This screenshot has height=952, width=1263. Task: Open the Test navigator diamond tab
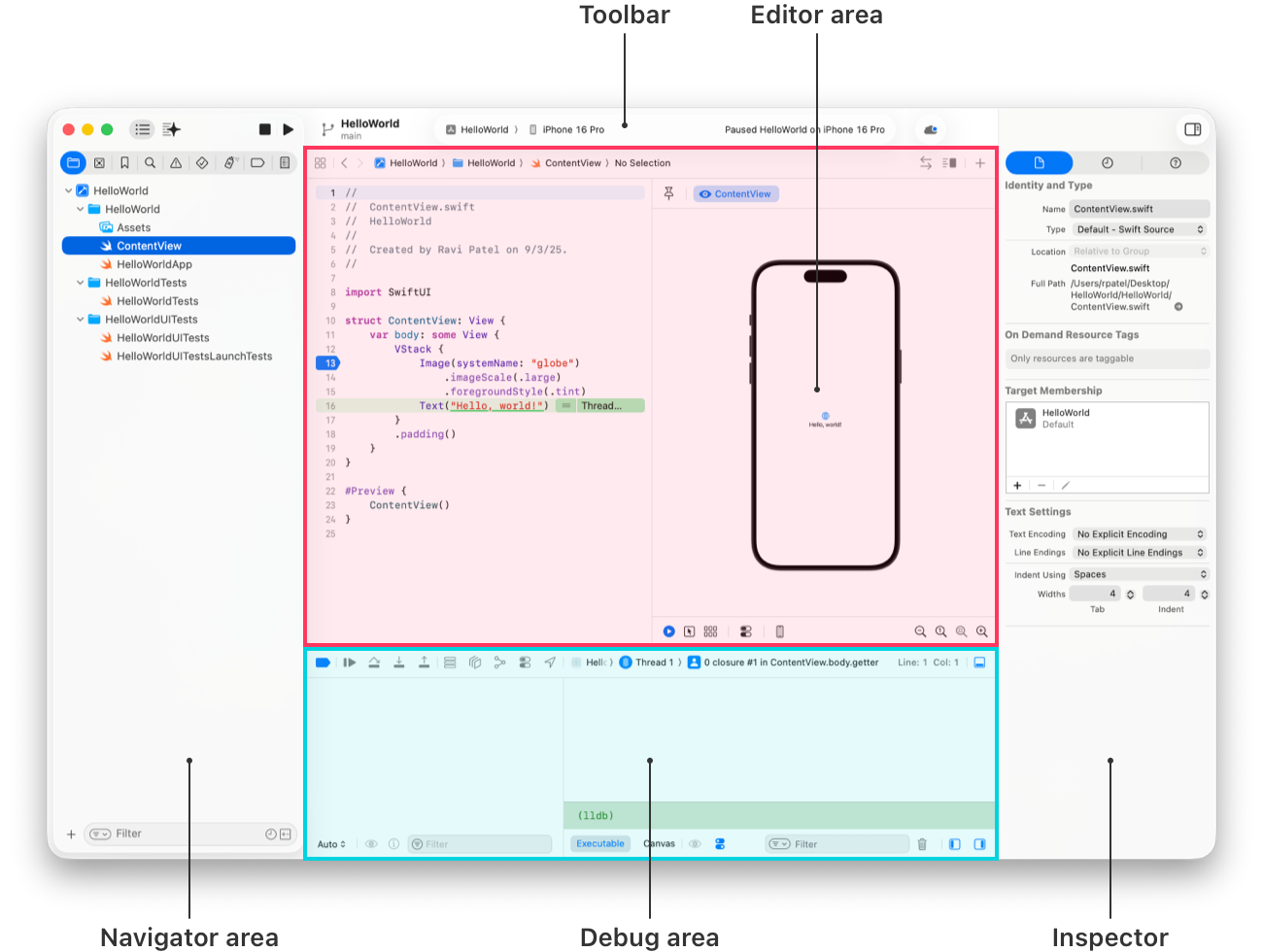coord(202,163)
